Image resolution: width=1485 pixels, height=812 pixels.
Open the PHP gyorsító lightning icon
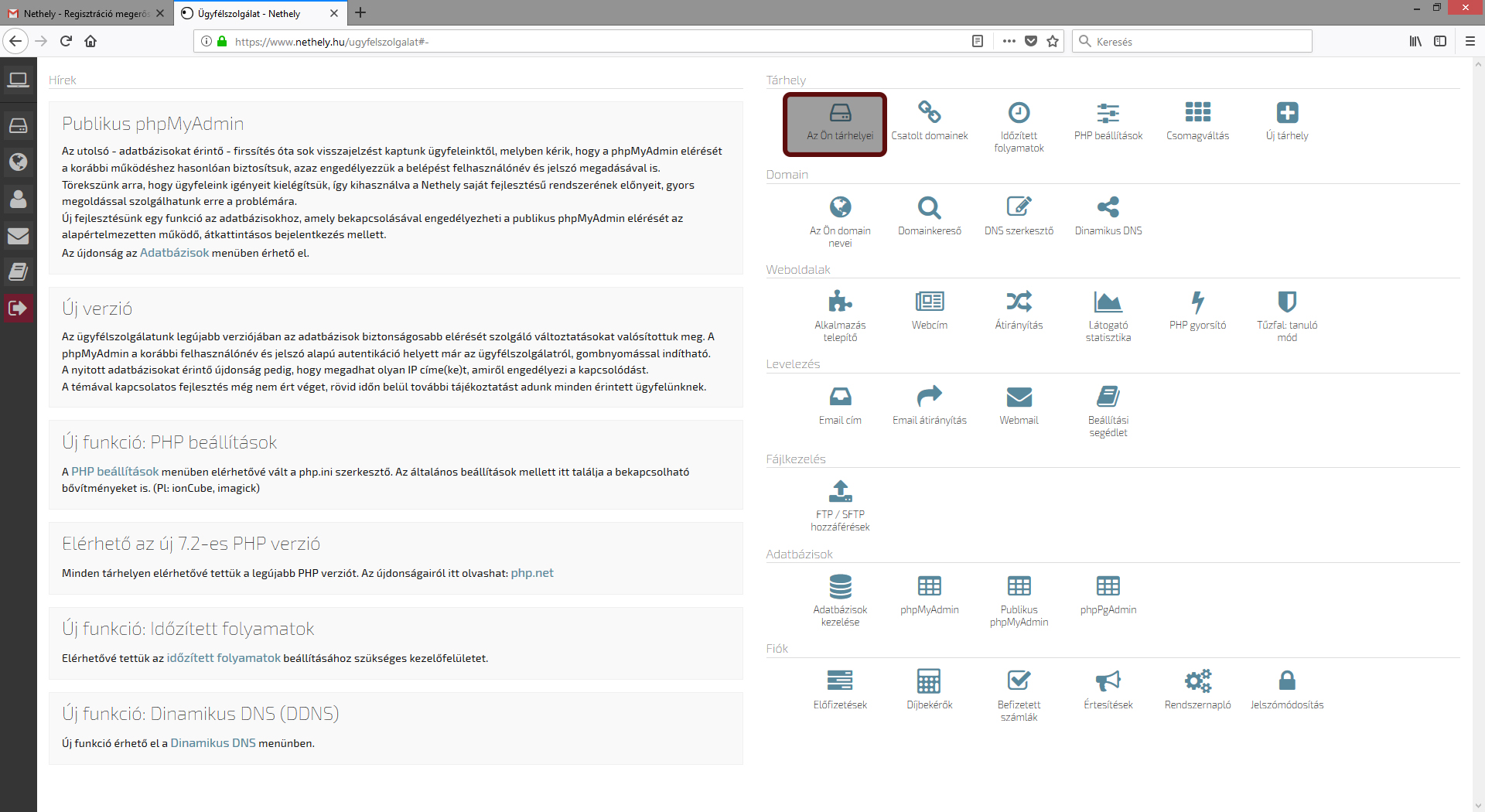click(x=1197, y=302)
